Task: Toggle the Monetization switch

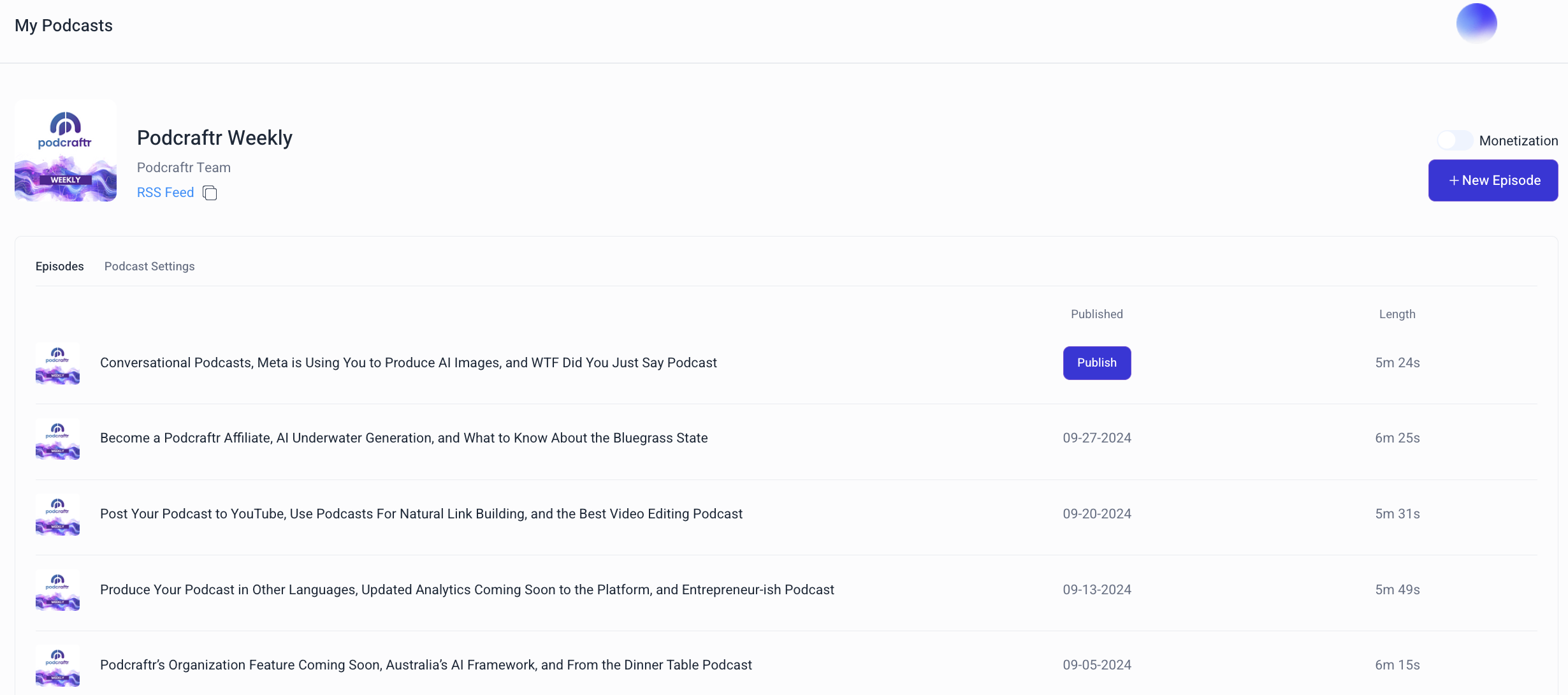Action: click(1455, 140)
